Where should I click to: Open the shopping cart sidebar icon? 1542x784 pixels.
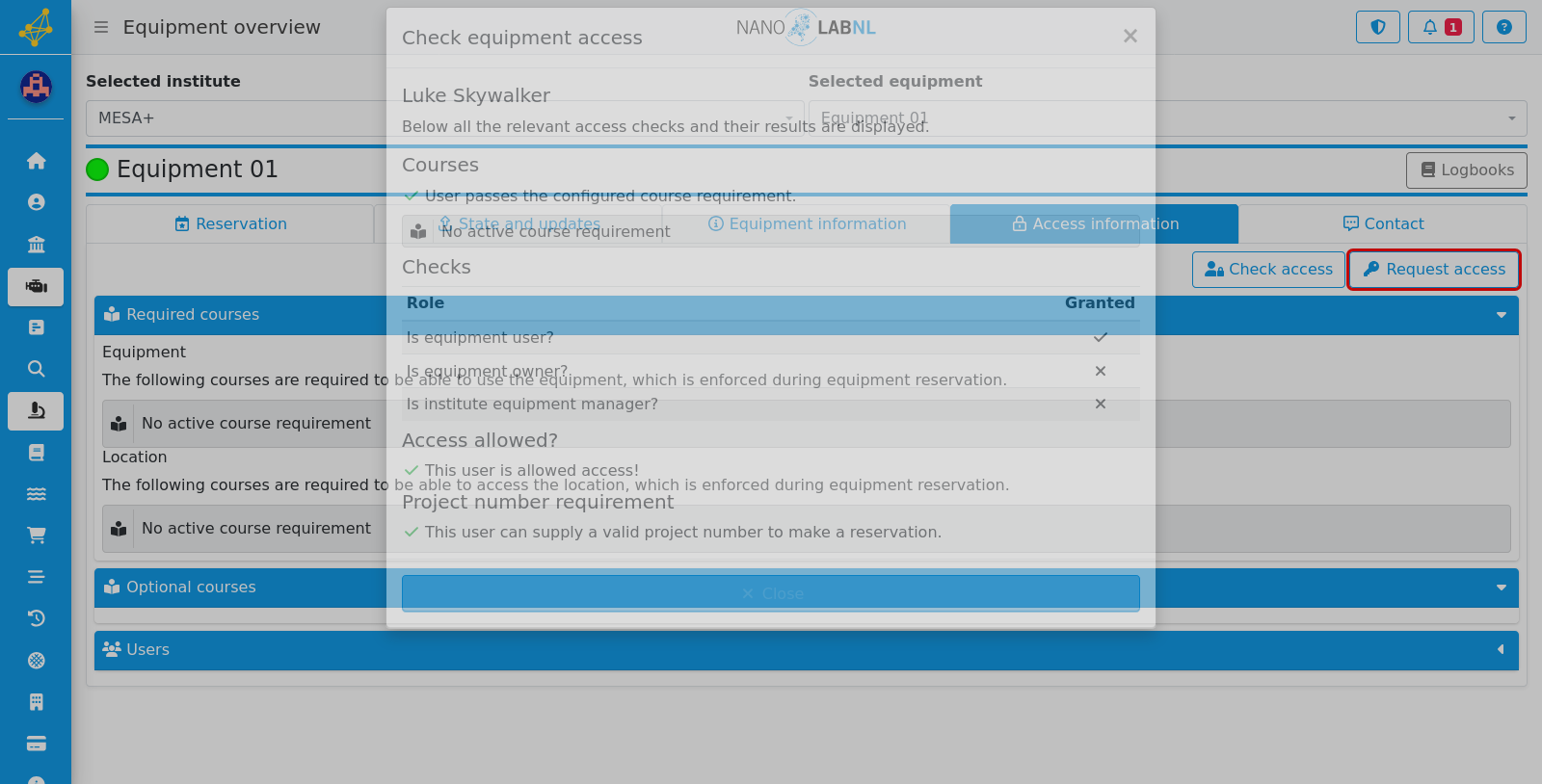[36, 536]
